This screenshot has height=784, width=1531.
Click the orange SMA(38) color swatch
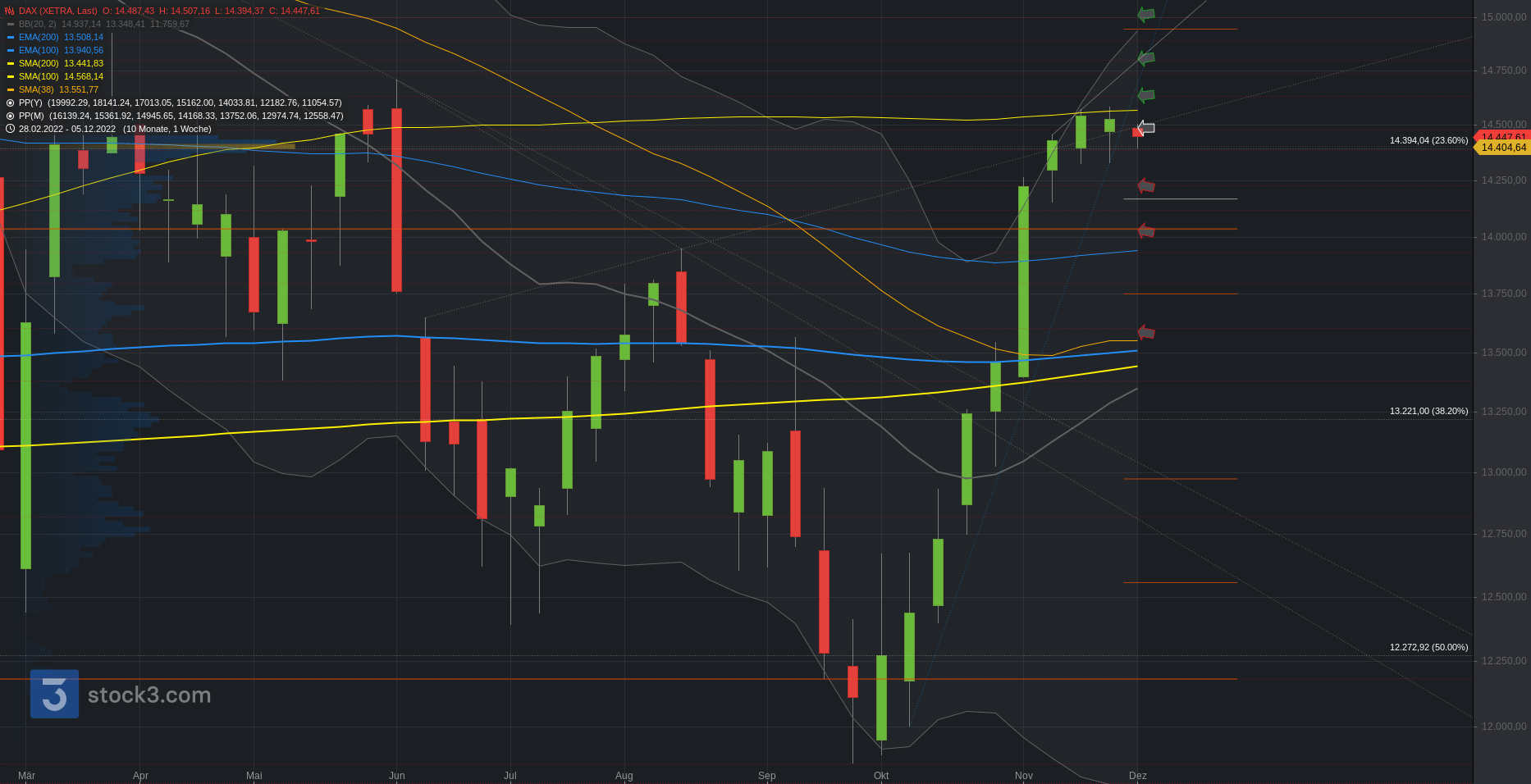tap(11, 89)
